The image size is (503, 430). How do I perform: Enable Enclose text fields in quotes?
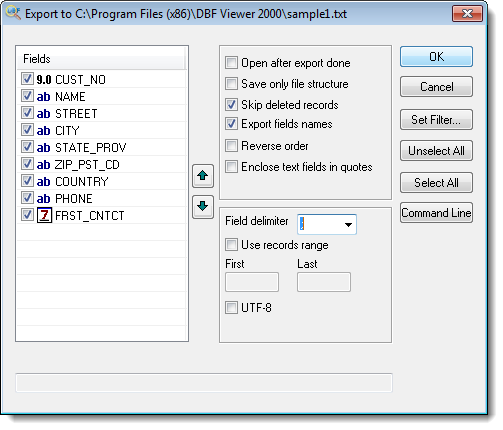[231, 167]
